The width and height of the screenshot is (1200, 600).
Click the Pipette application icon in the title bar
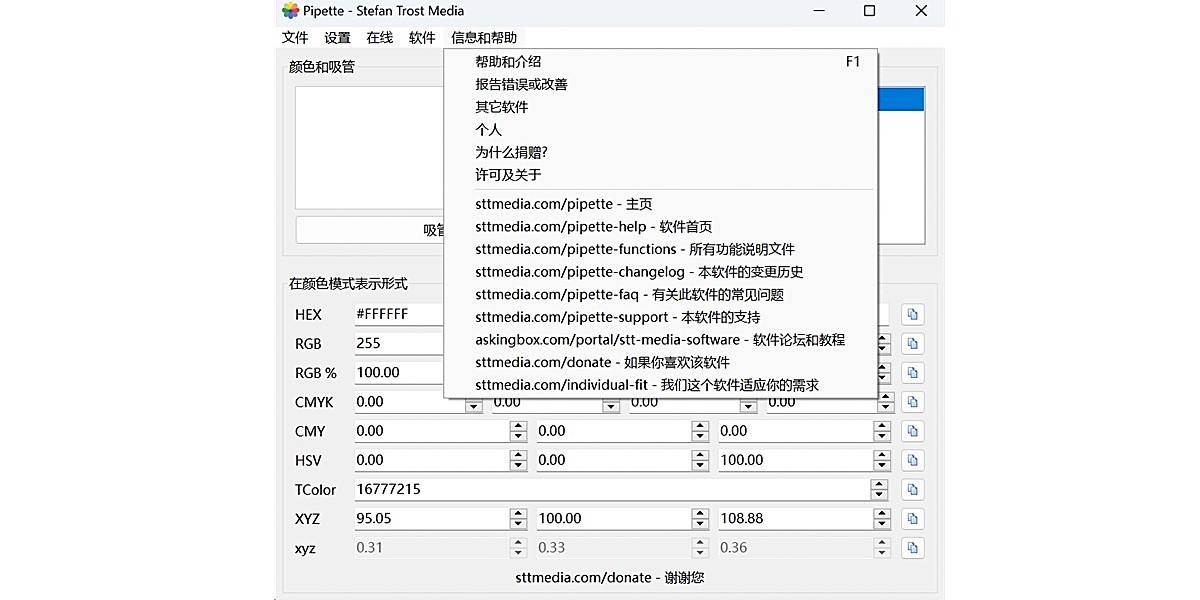click(x=291, y=11)
